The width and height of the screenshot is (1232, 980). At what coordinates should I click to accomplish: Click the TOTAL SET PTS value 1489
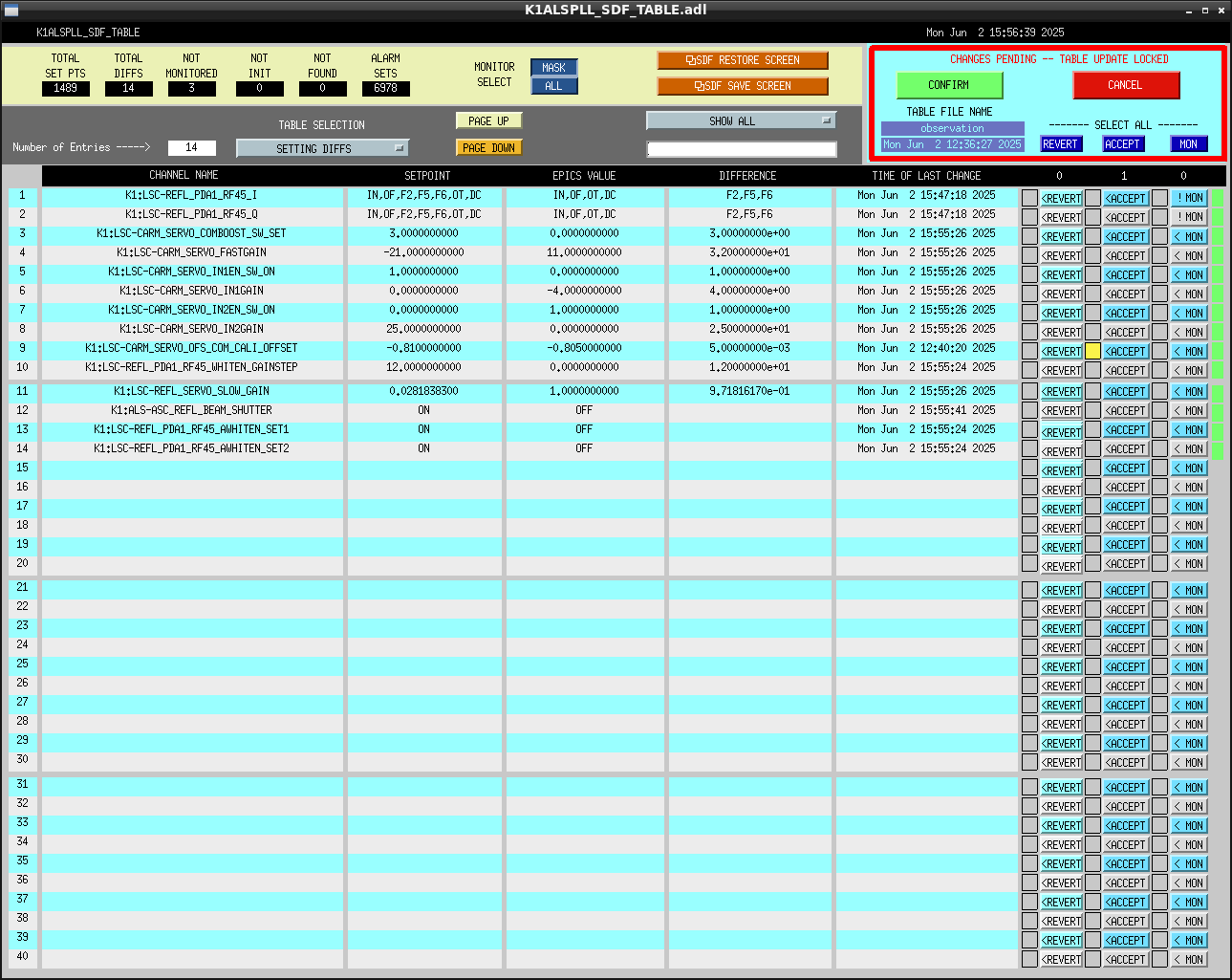(x=66, y=88)
